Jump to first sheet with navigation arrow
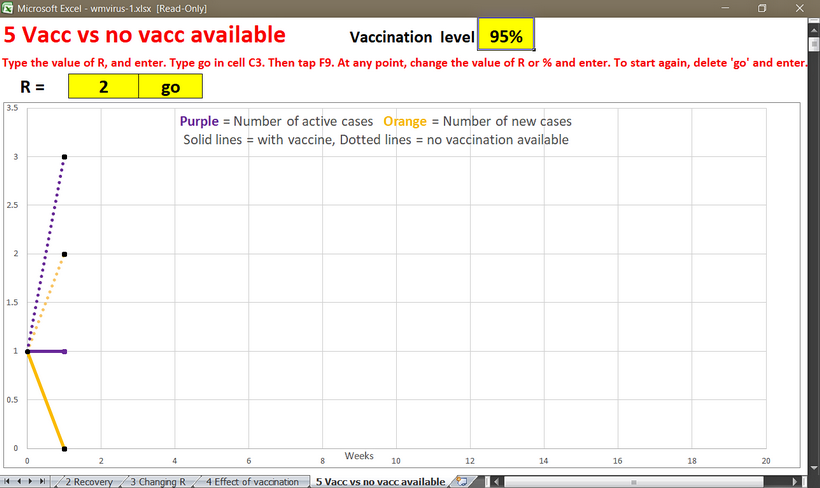The width and height of the screenshot is (820, 488). click(8, 481)
